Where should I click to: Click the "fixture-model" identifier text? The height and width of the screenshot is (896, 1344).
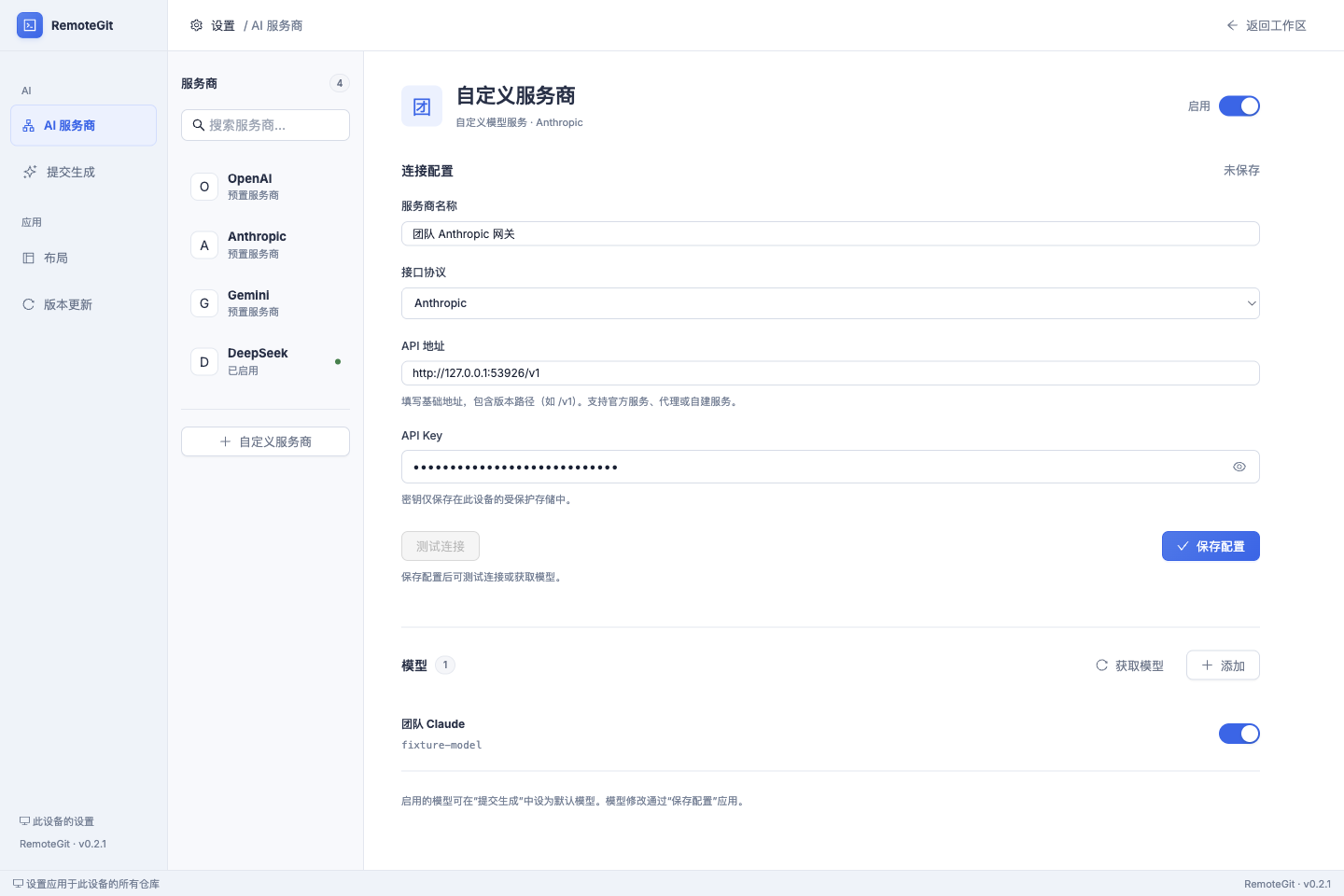[441, 745]
